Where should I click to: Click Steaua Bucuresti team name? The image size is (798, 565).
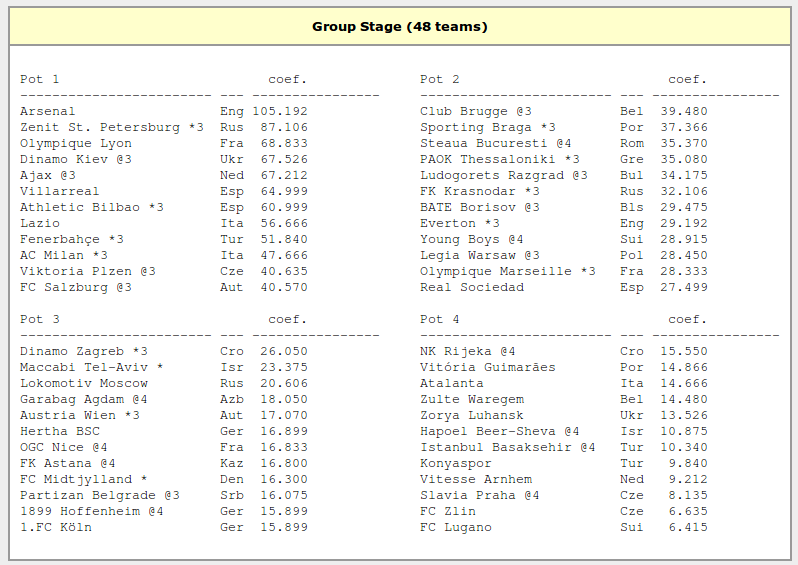click(483, 143)
